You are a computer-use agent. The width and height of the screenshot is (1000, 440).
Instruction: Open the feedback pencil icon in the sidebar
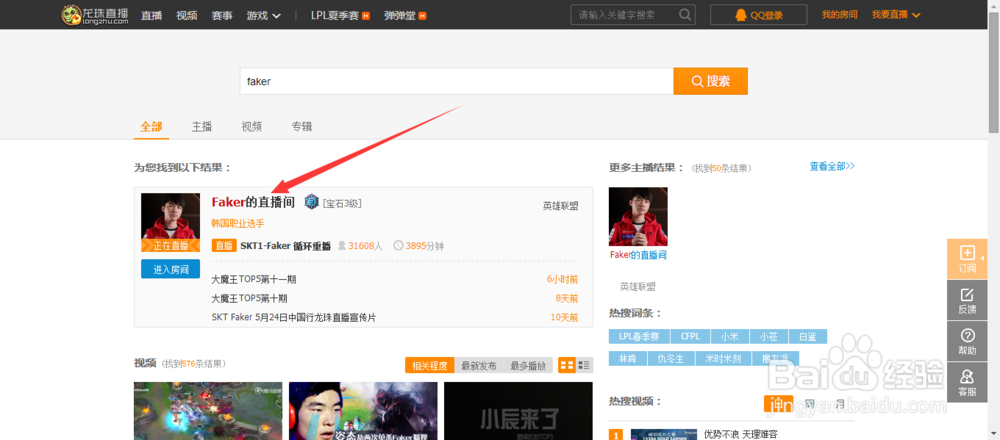pos(967,294)
